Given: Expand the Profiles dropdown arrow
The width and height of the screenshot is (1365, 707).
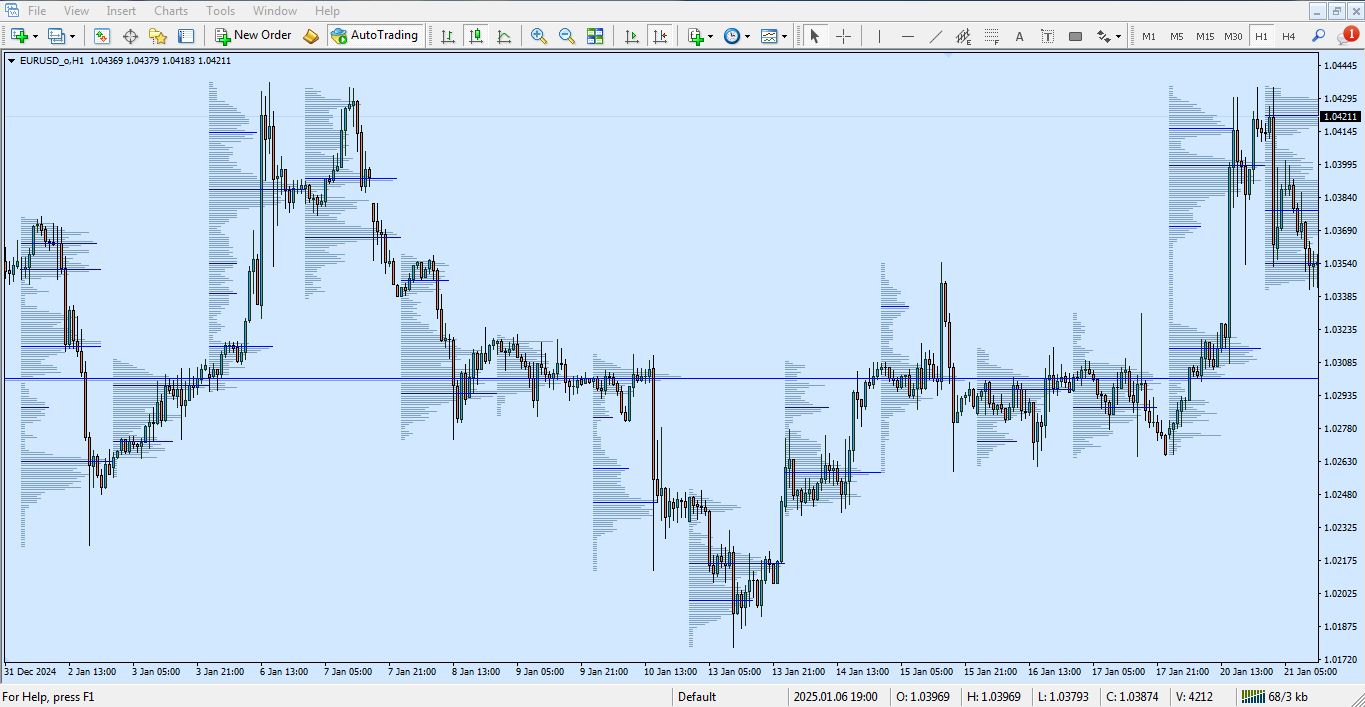Looking at the screenshot, I should coord(72,36).
